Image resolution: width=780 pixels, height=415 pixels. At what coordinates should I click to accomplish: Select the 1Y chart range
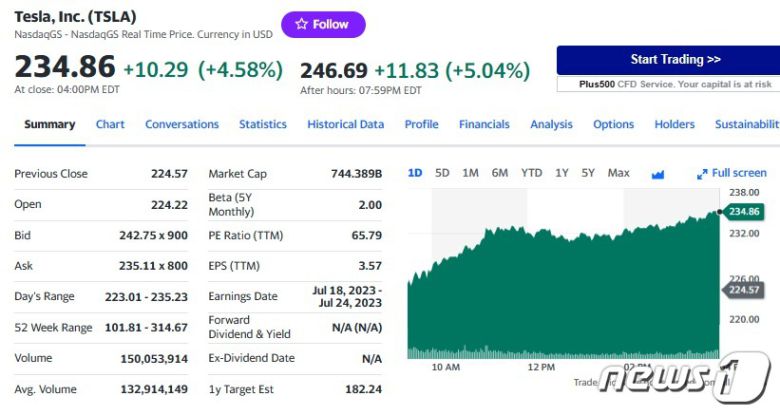tap(562, 173)
